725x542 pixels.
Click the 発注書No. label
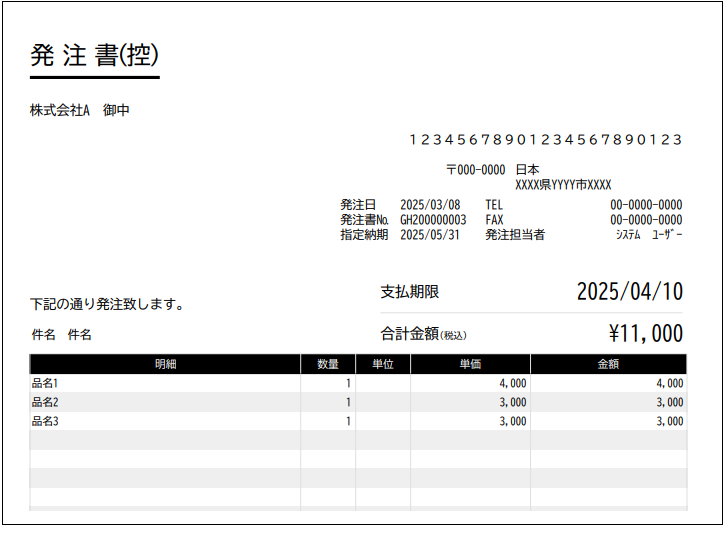point(364,220)
